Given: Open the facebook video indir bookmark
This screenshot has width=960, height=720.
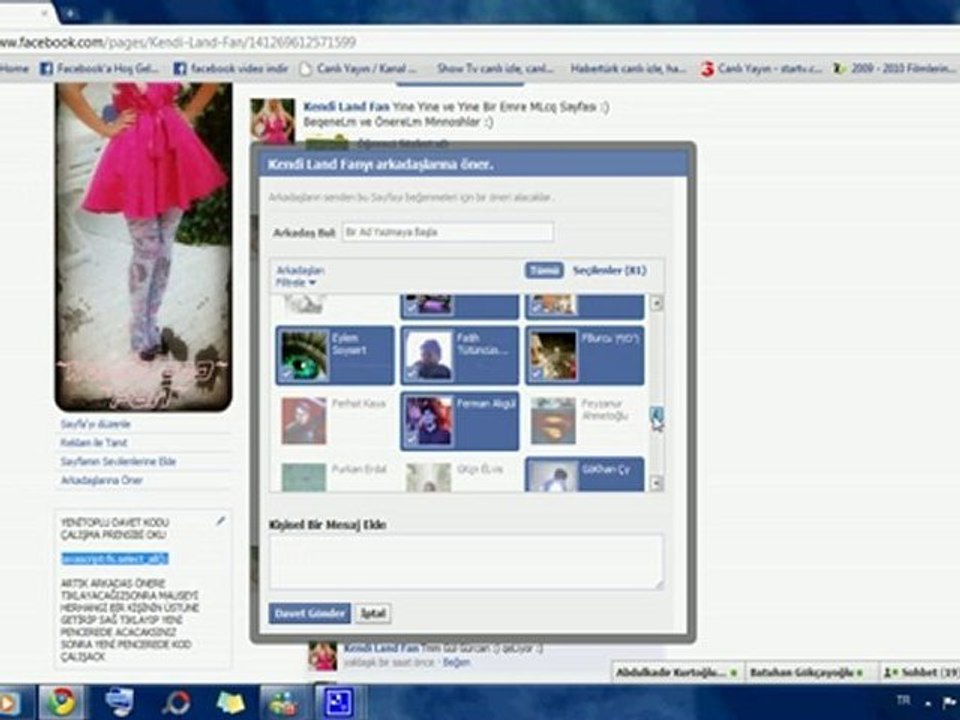Looking at the screenshot, I should click(231, 69).
